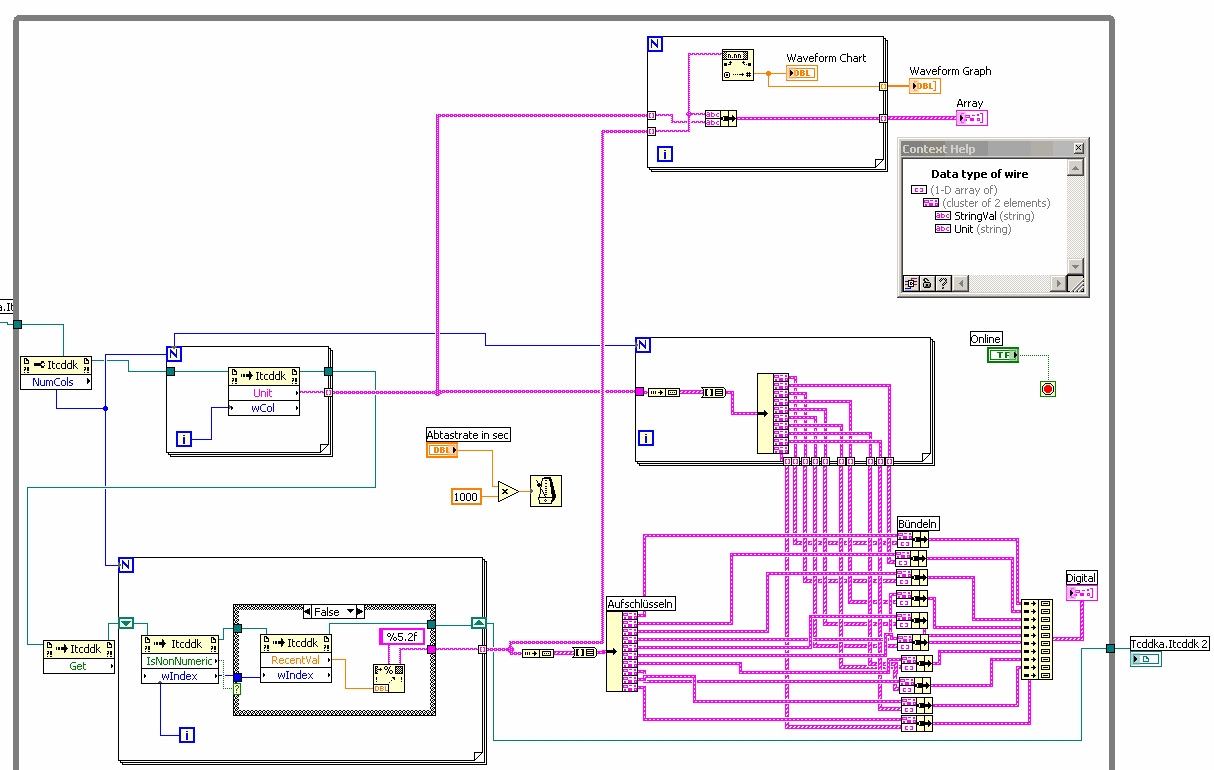Select the Waveform Graph indicator terminal
Viewport: 1214px width, 770px height.
pyautogui.click(x=925, y=86)
